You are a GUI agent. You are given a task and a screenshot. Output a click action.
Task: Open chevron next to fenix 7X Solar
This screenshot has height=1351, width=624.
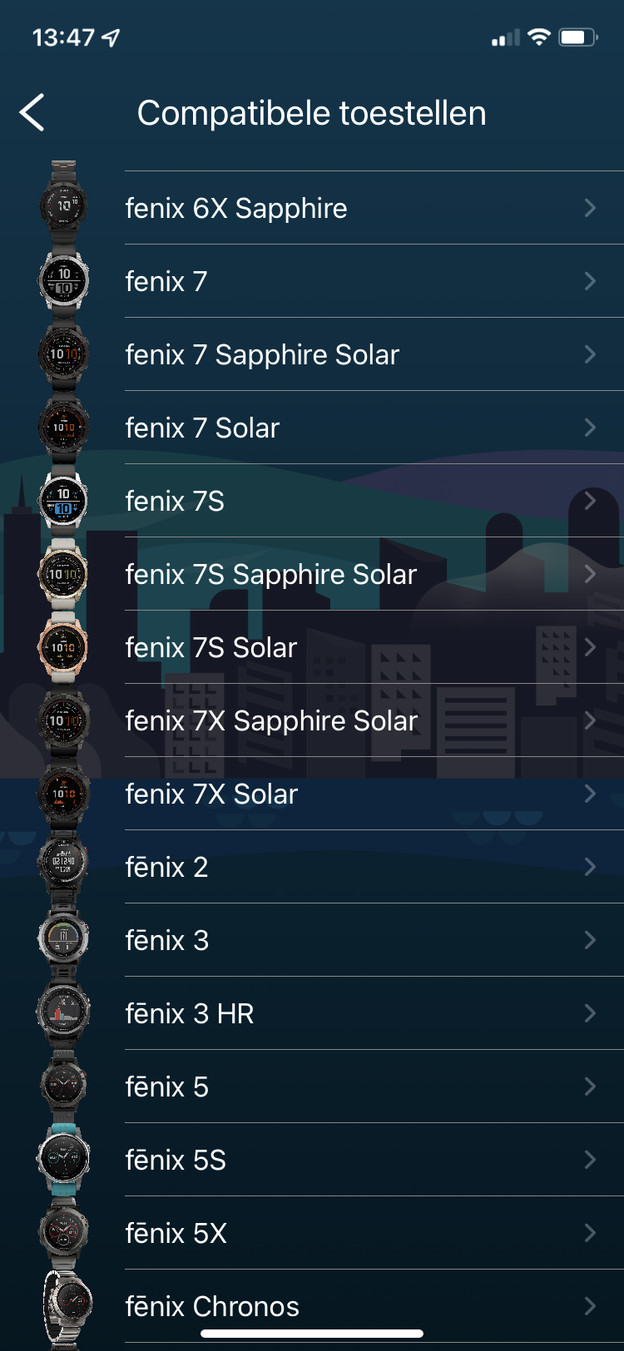tap(590, 794)
